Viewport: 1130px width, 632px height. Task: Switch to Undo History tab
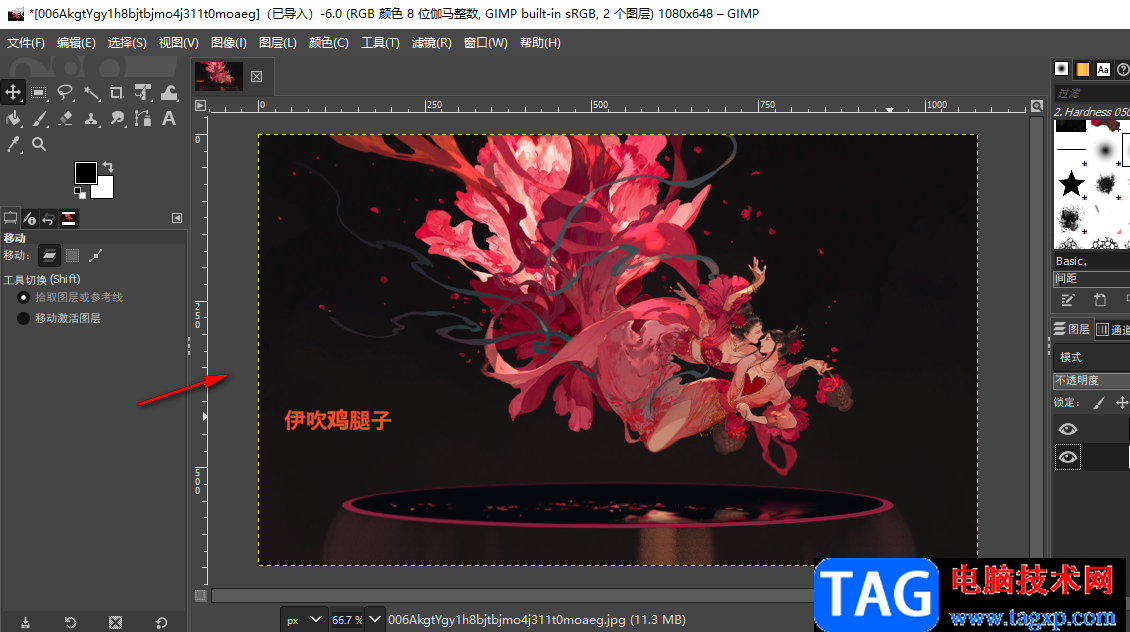48,218
